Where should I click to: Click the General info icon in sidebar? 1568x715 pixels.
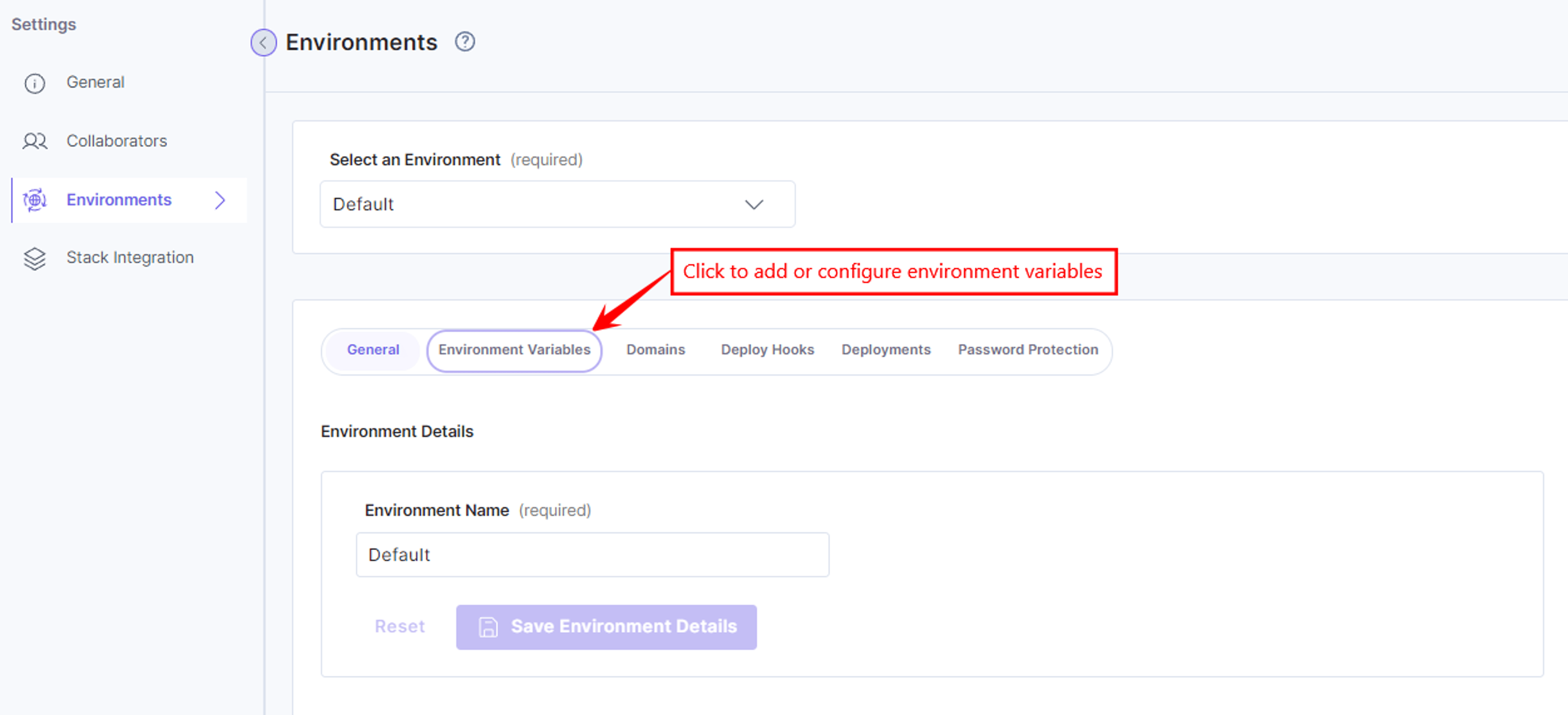35,83
